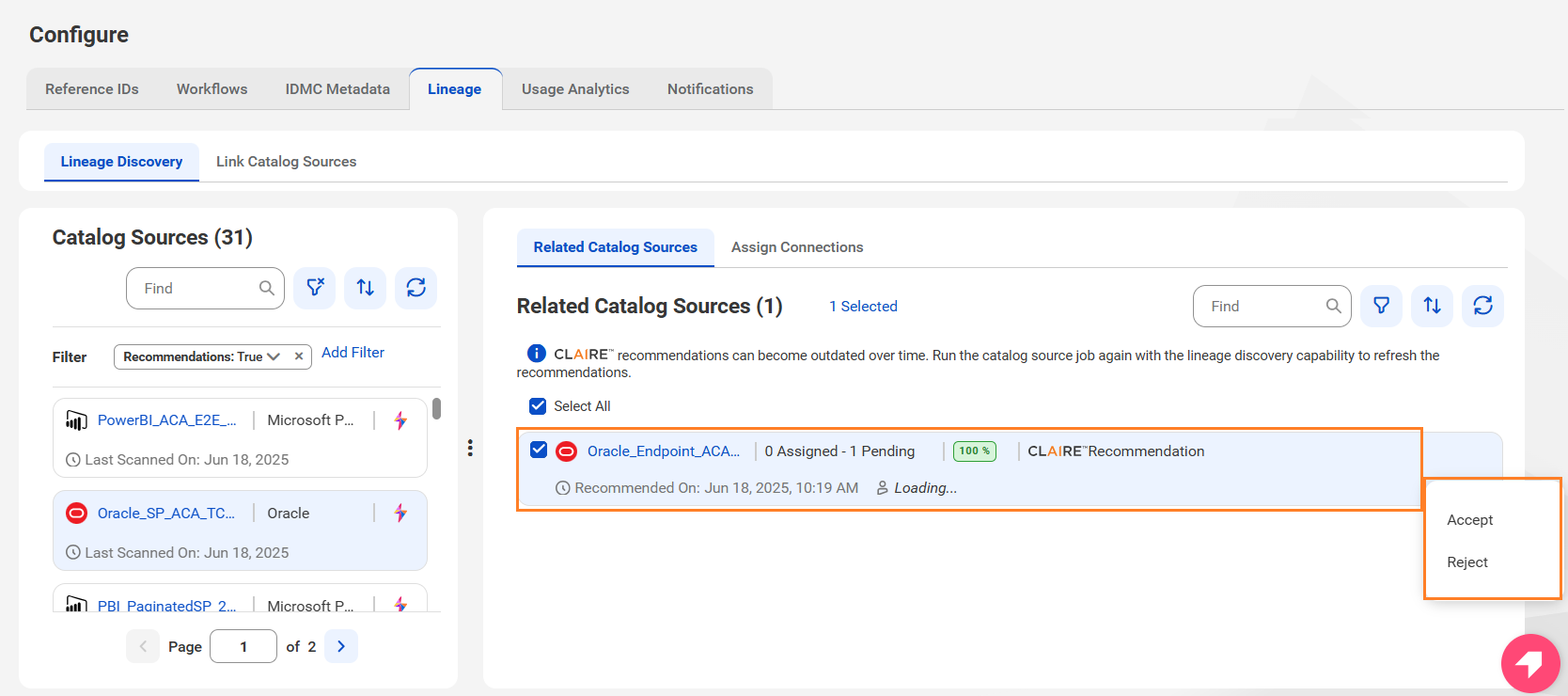
Task: Click Recommended On: Jun 18, 2025 text
Action: pyautogui.click(x=716, y=488)
